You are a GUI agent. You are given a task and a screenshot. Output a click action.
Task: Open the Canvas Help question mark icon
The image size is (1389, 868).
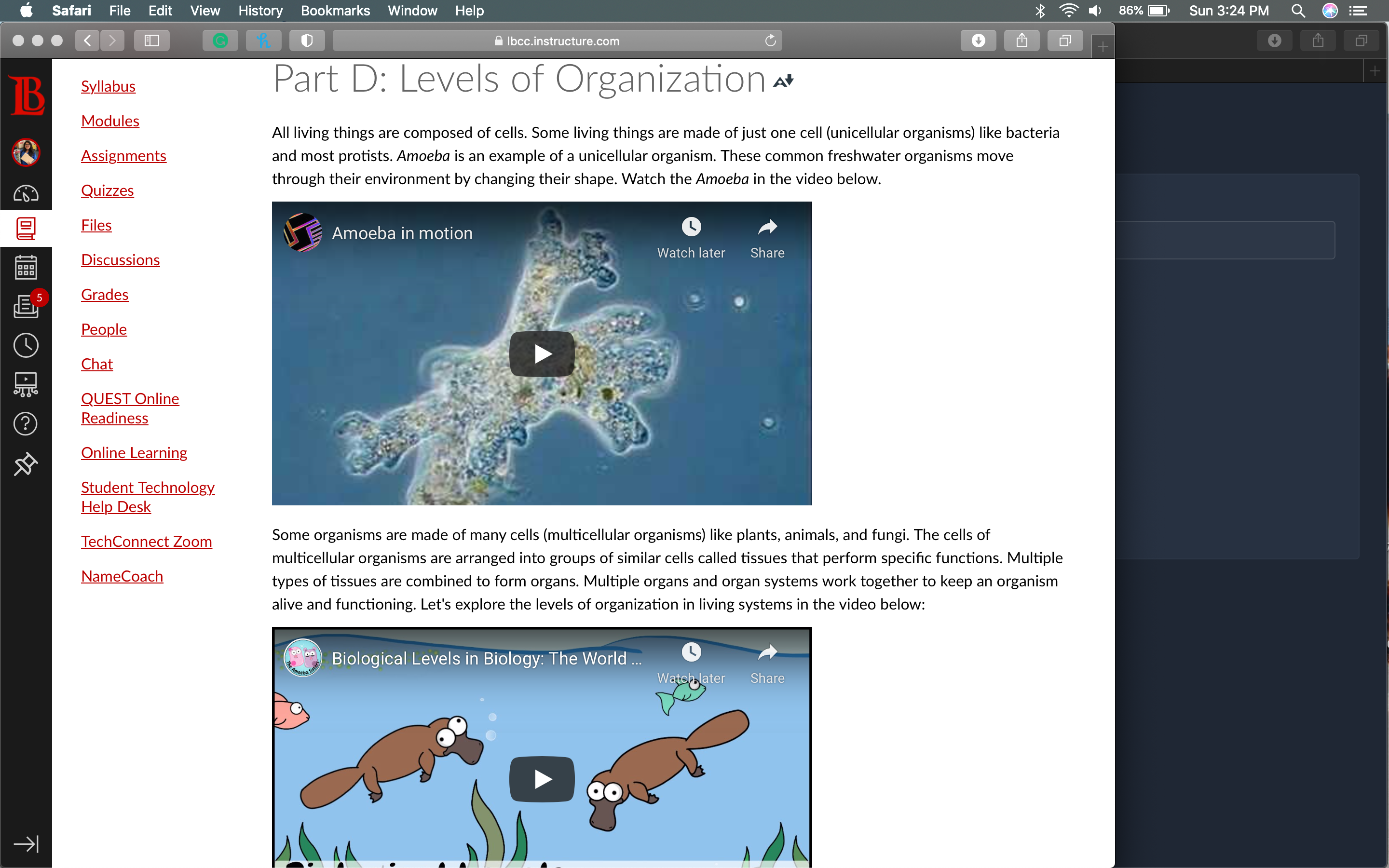26,424
